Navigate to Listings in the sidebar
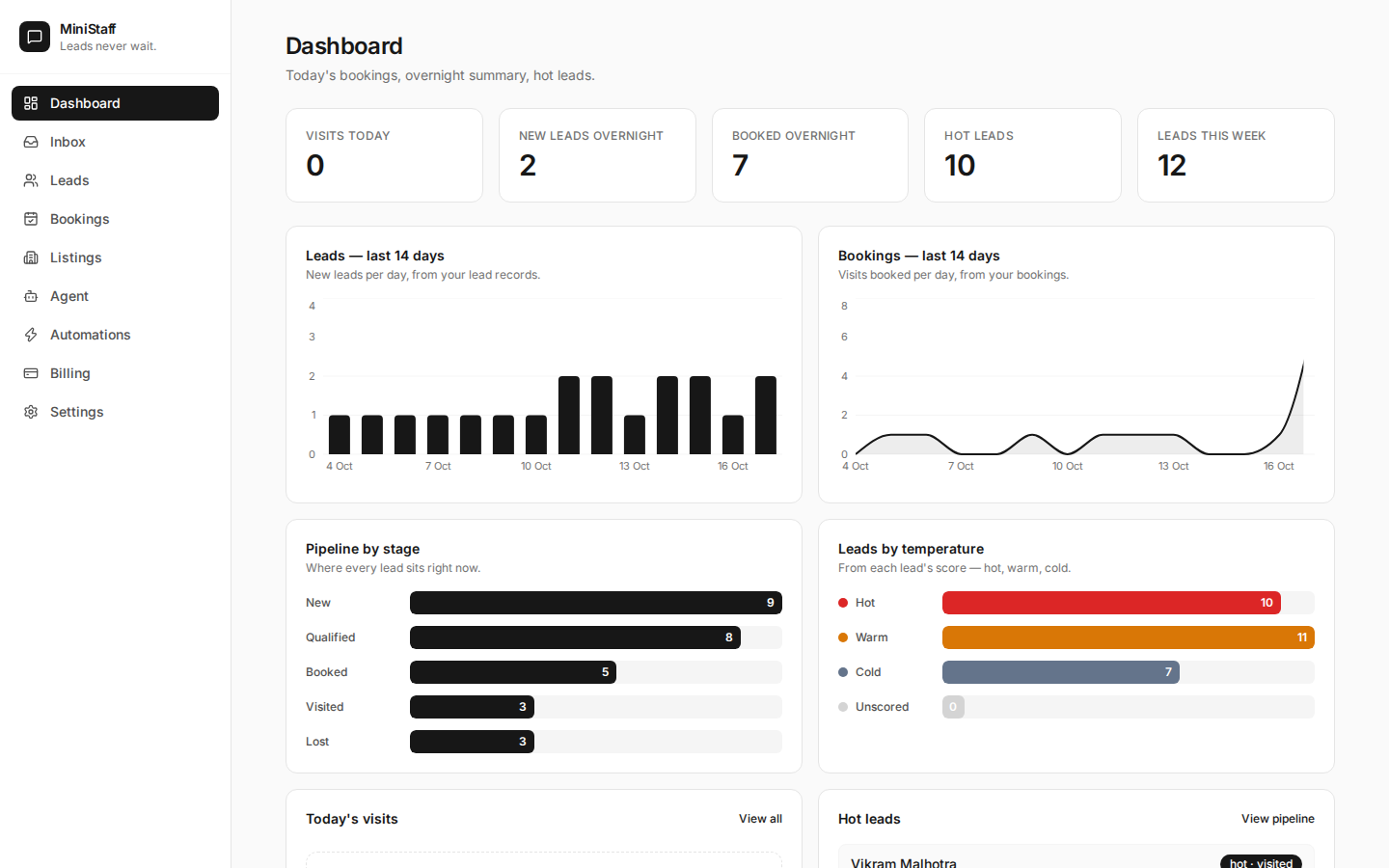The image size is (1389, 868). 115,258
